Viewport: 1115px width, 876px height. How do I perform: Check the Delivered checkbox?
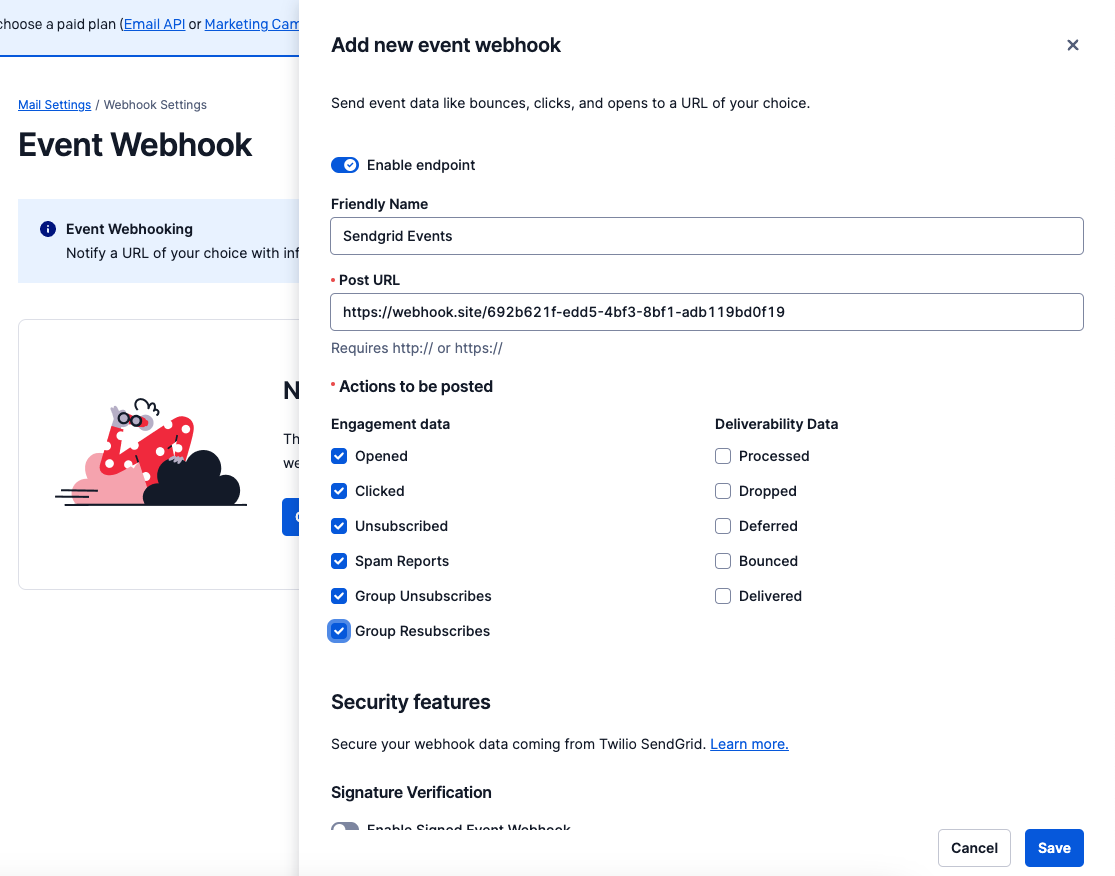[722, 596]
